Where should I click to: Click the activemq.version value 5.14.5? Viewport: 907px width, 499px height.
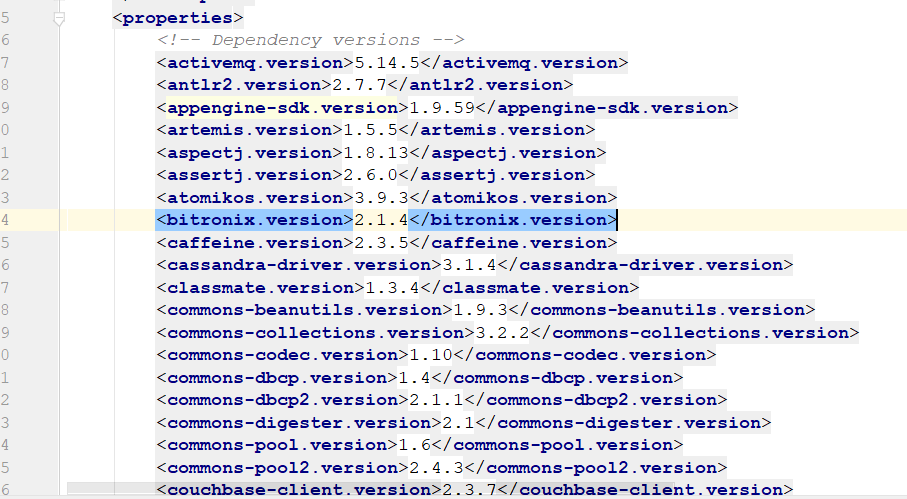387,62
